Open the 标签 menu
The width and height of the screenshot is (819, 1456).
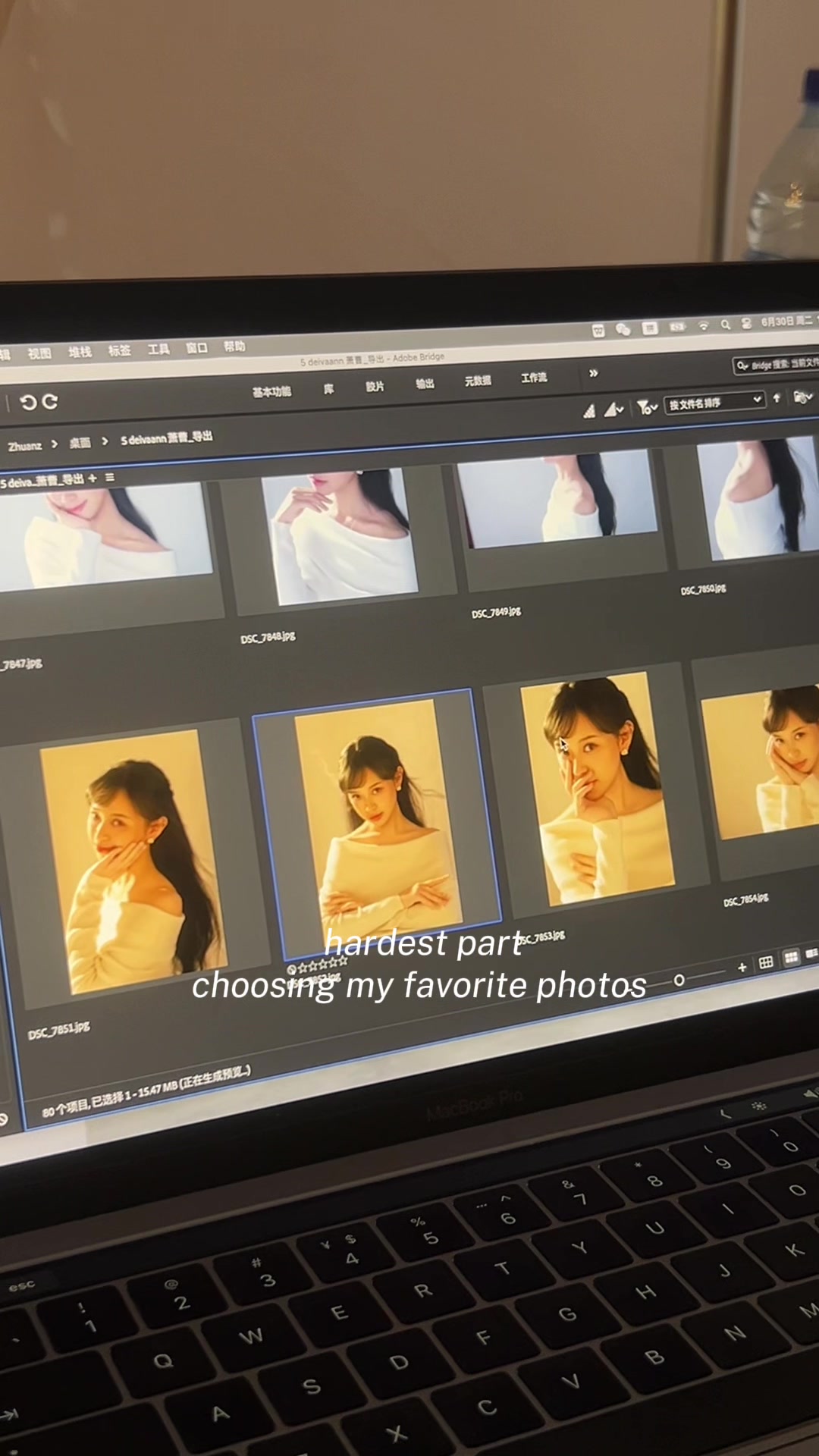(x=119, y=350)
